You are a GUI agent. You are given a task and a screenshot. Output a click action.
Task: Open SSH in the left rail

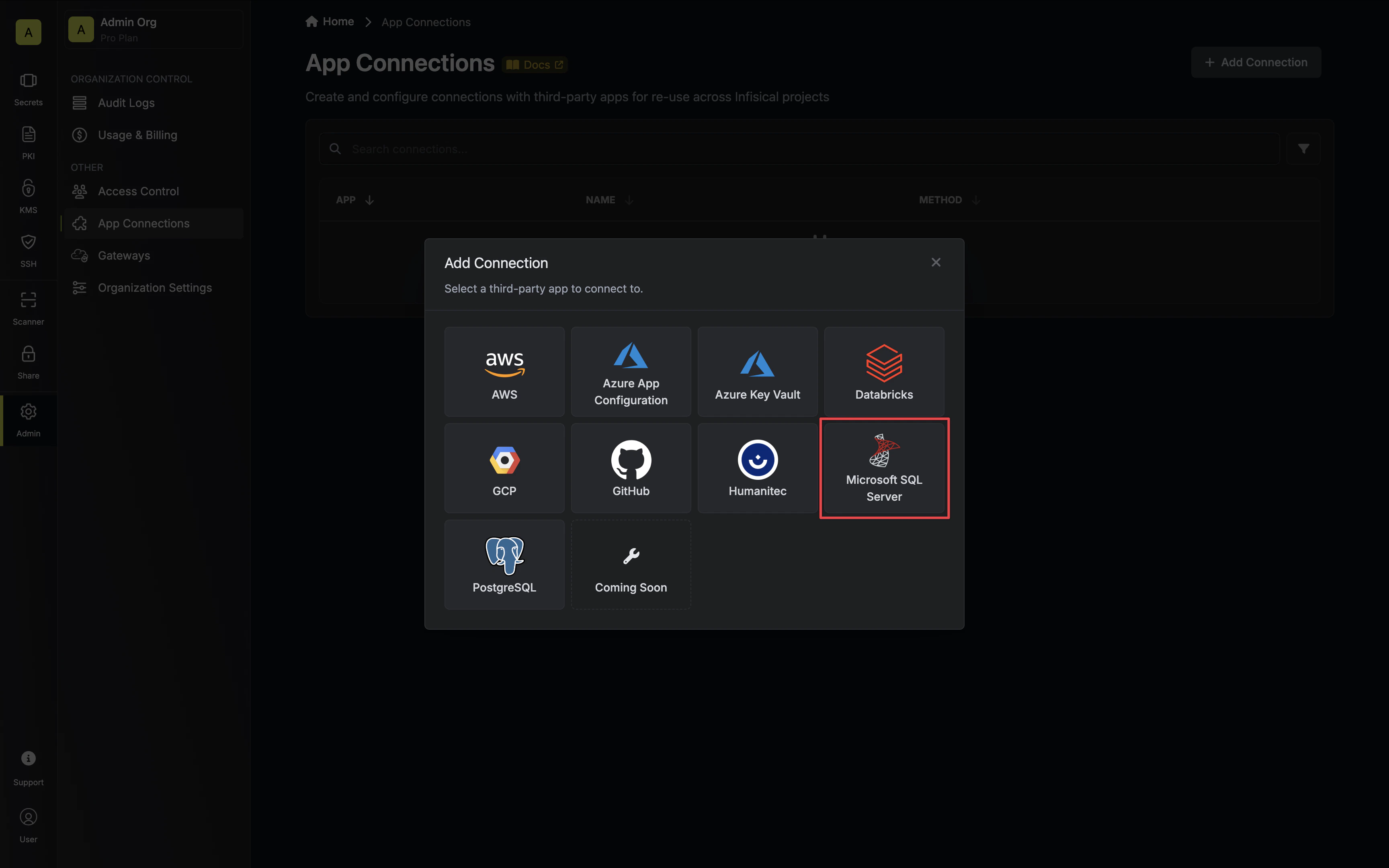[x=28, y=251]
